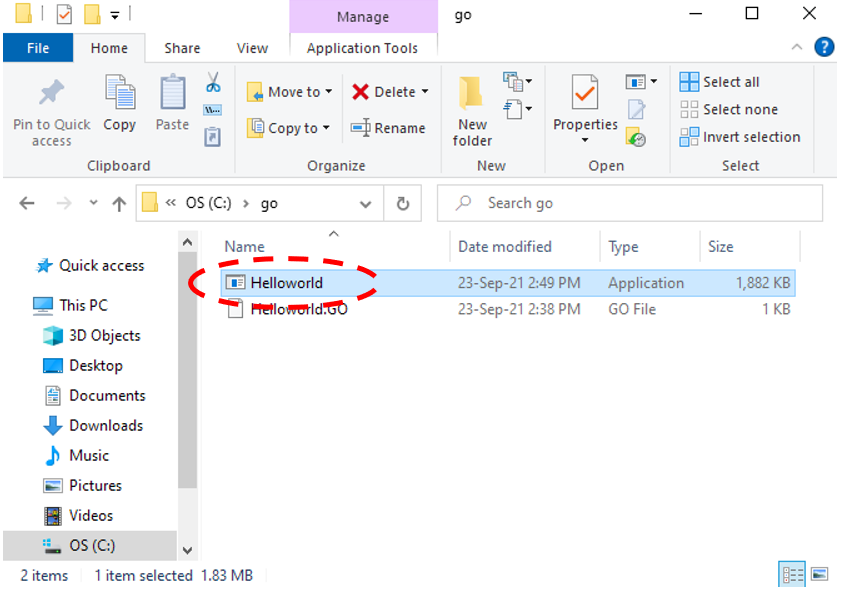The image size is (844, 596).
Task: Switch to large icons view in status bar
Action: [x=820, y=575]
